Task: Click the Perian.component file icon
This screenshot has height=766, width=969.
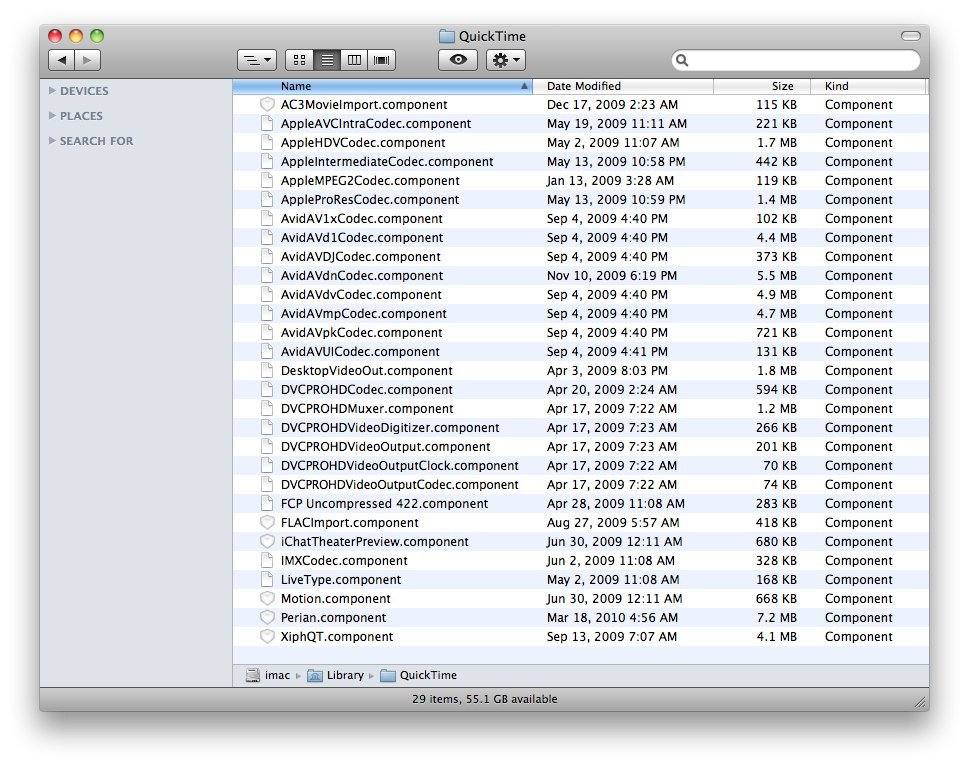Action: [267, 618]
